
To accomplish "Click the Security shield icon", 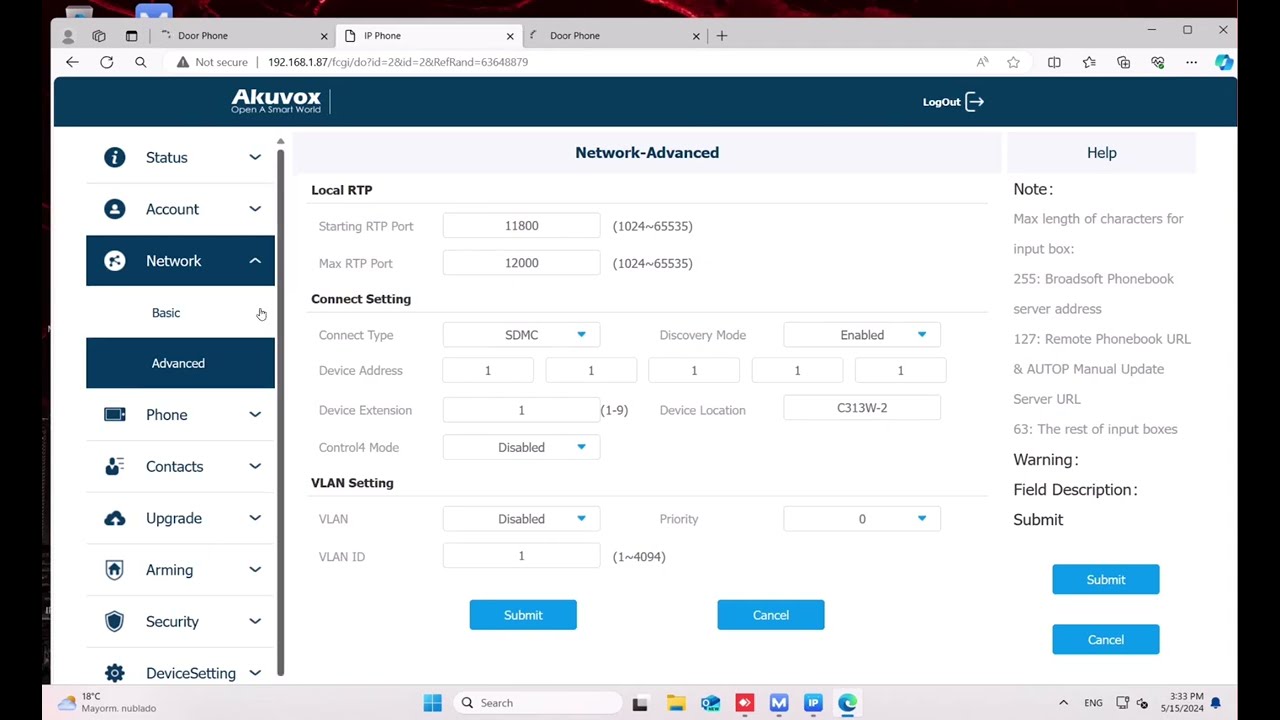I will click(115, 621).
